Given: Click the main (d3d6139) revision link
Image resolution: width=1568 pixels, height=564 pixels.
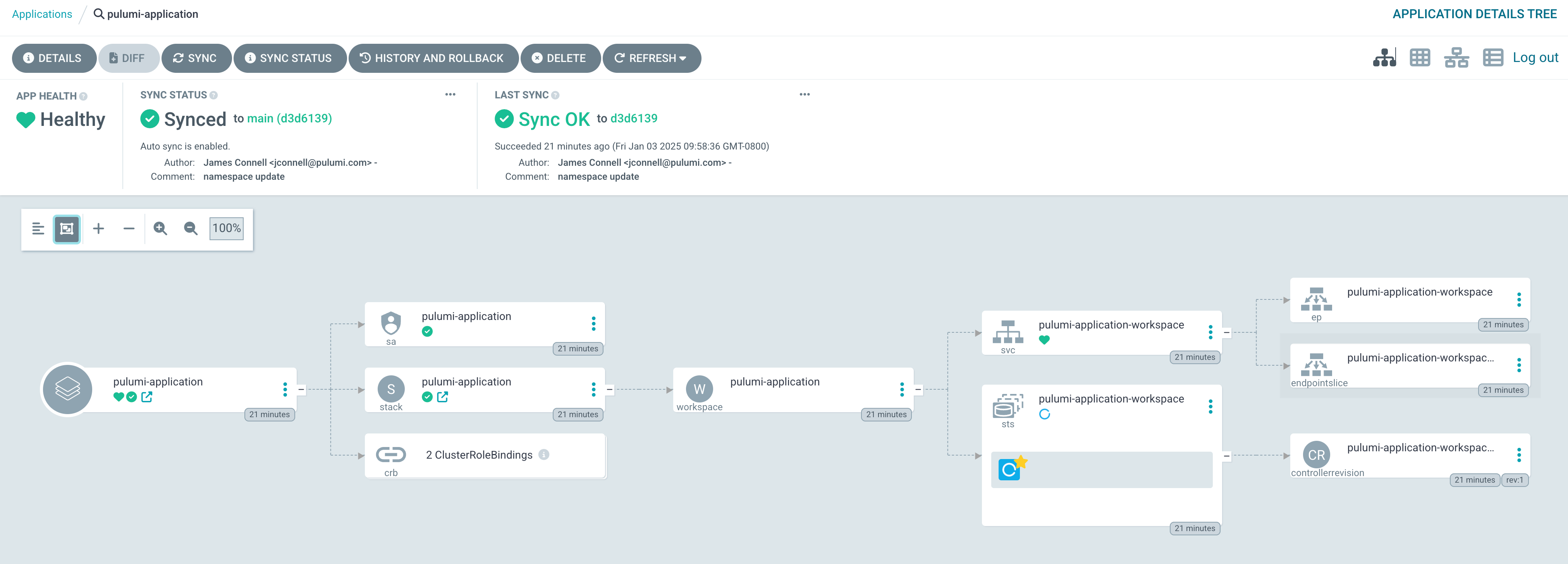Looking at the screenshot, I should click(289, 119).
